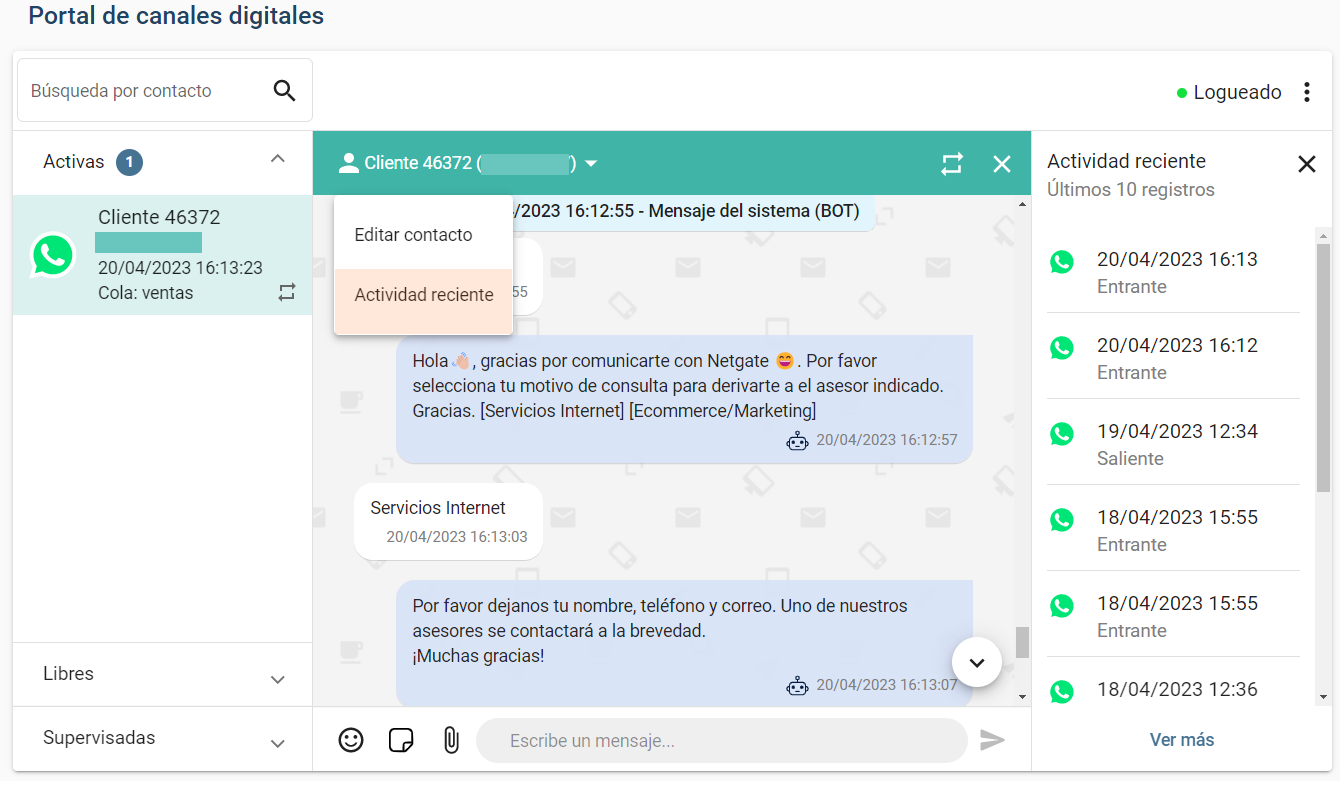The height and width of the screenshot is (793, 1340).
Task: Click the Portal de canales digitales title
Action: (176, 16)
